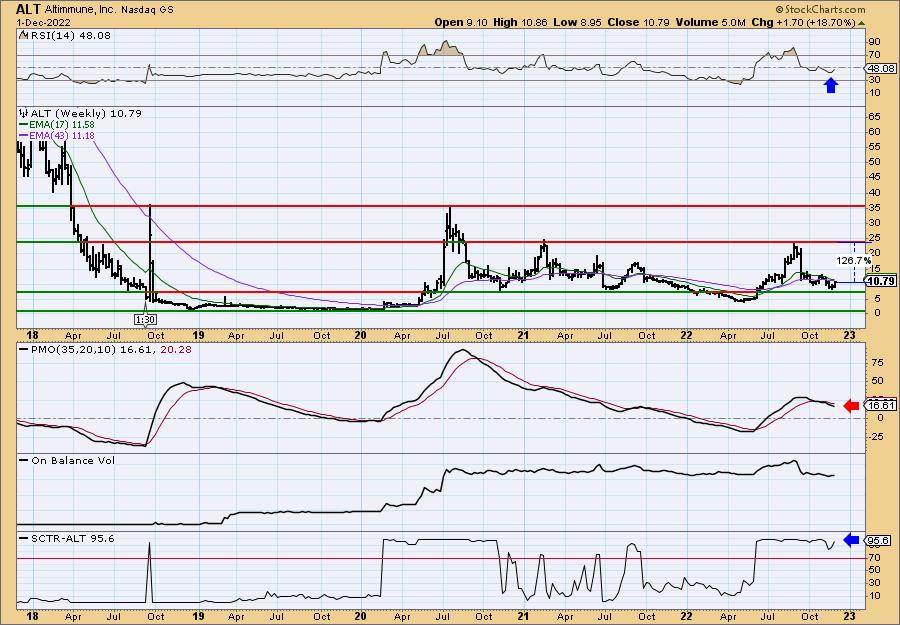This screenshot has width=900, height=625.
Task: Click the ALT (Weekly) 10.79 legend label
Action: 86,113
